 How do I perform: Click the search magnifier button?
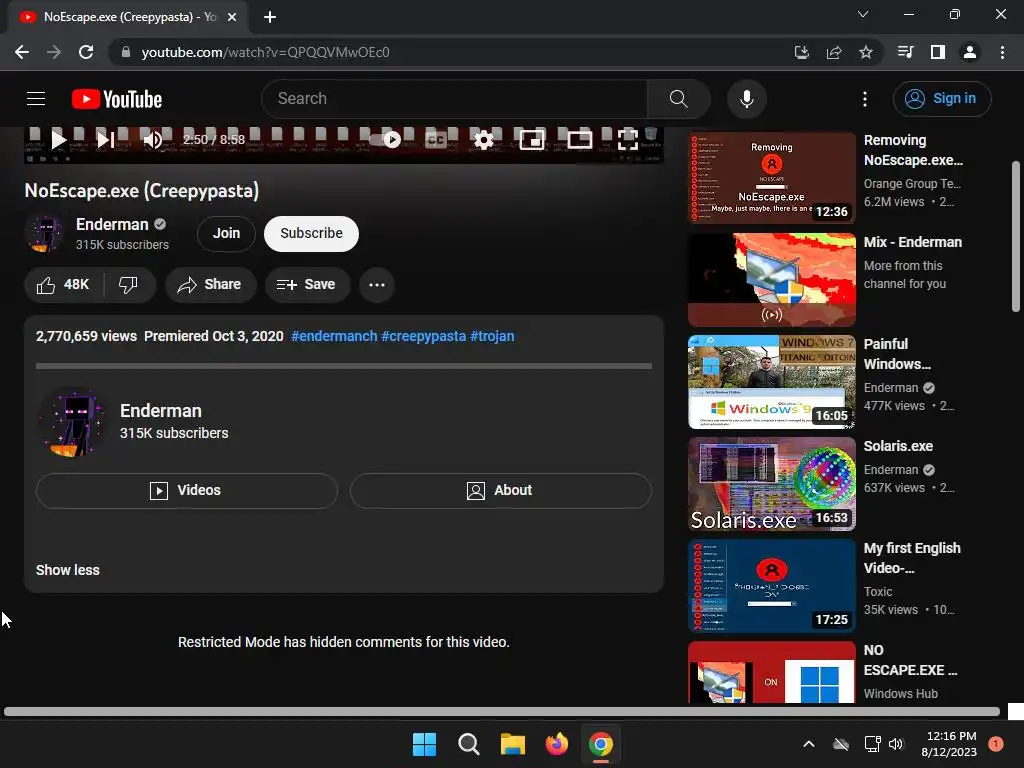[679, 99]
